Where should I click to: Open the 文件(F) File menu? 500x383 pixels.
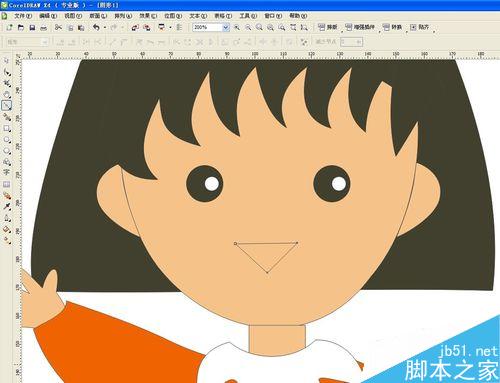click(23, 16)
